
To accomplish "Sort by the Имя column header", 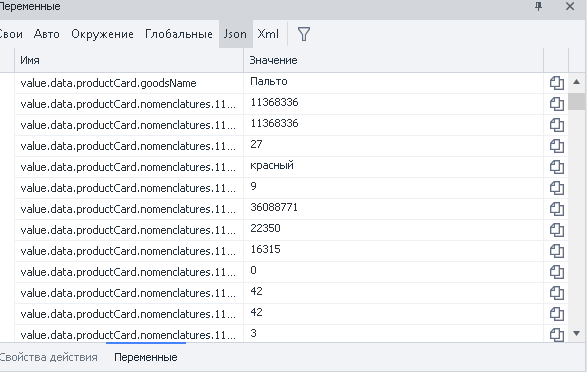I will (129, 60).
